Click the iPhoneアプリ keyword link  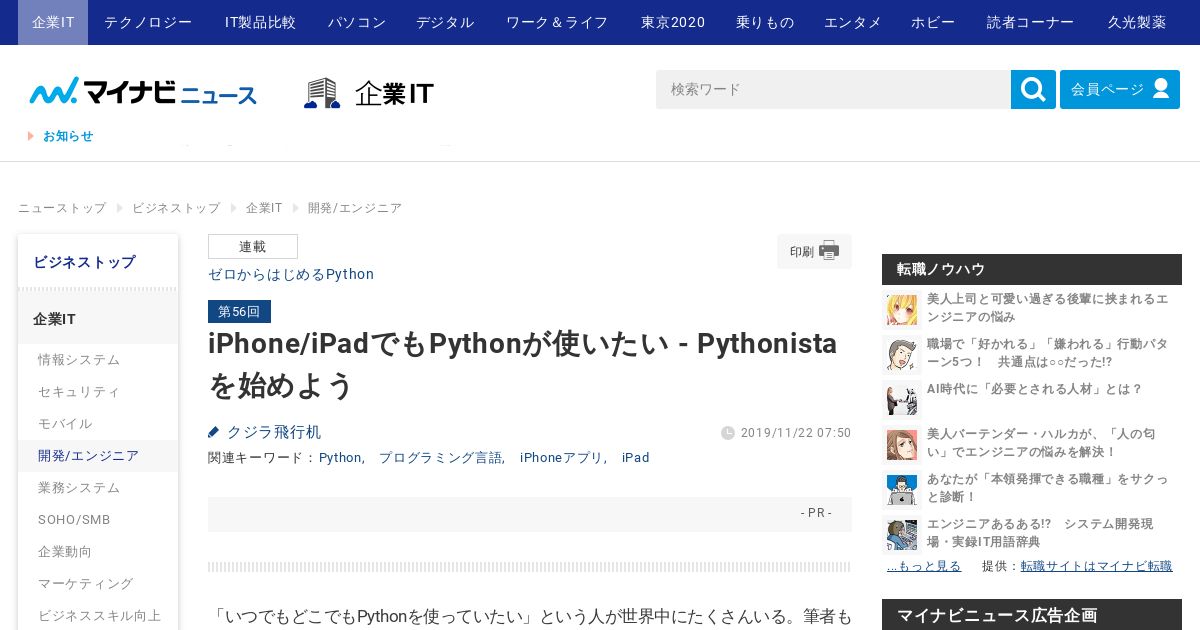pos(561,458)
